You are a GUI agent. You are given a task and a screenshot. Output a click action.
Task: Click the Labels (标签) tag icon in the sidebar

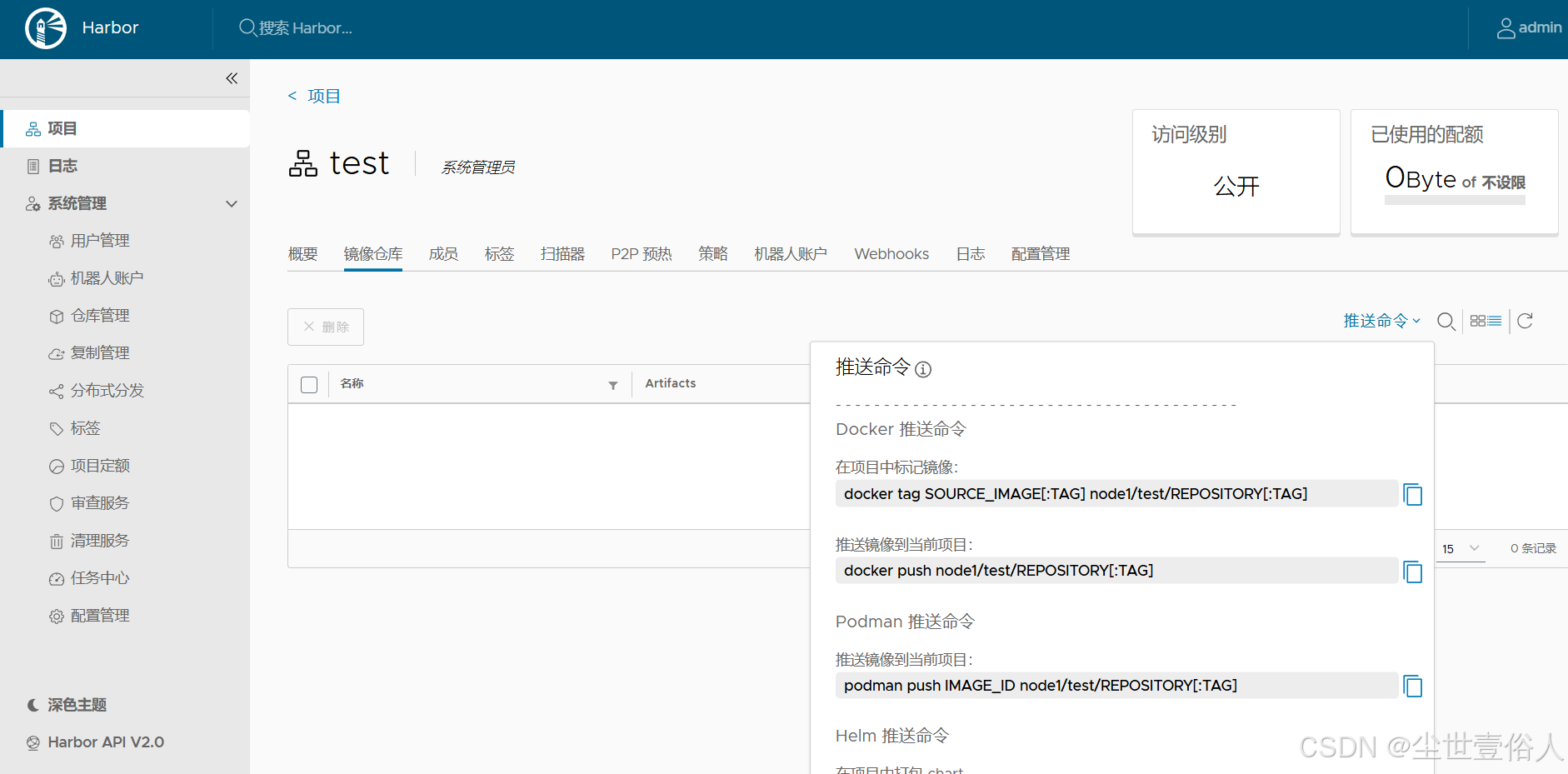(57, 429)
